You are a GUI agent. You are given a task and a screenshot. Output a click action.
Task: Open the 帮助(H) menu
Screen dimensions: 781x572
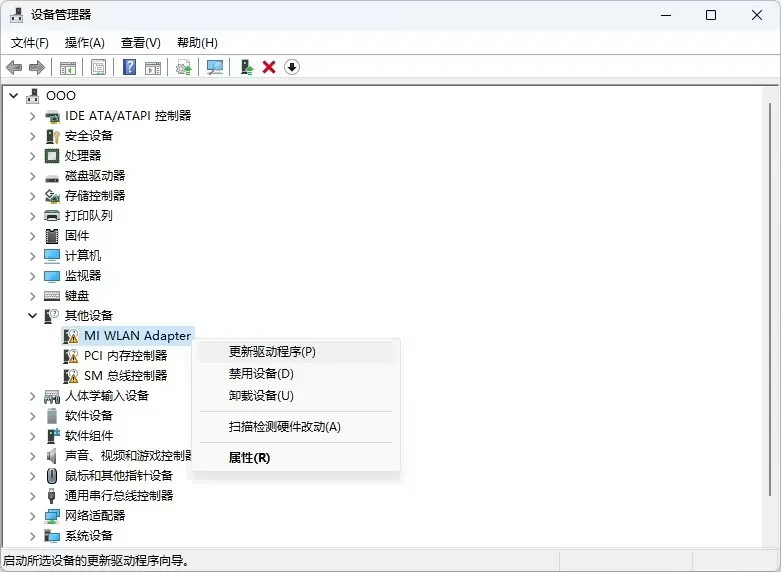(x=197, y=43)
